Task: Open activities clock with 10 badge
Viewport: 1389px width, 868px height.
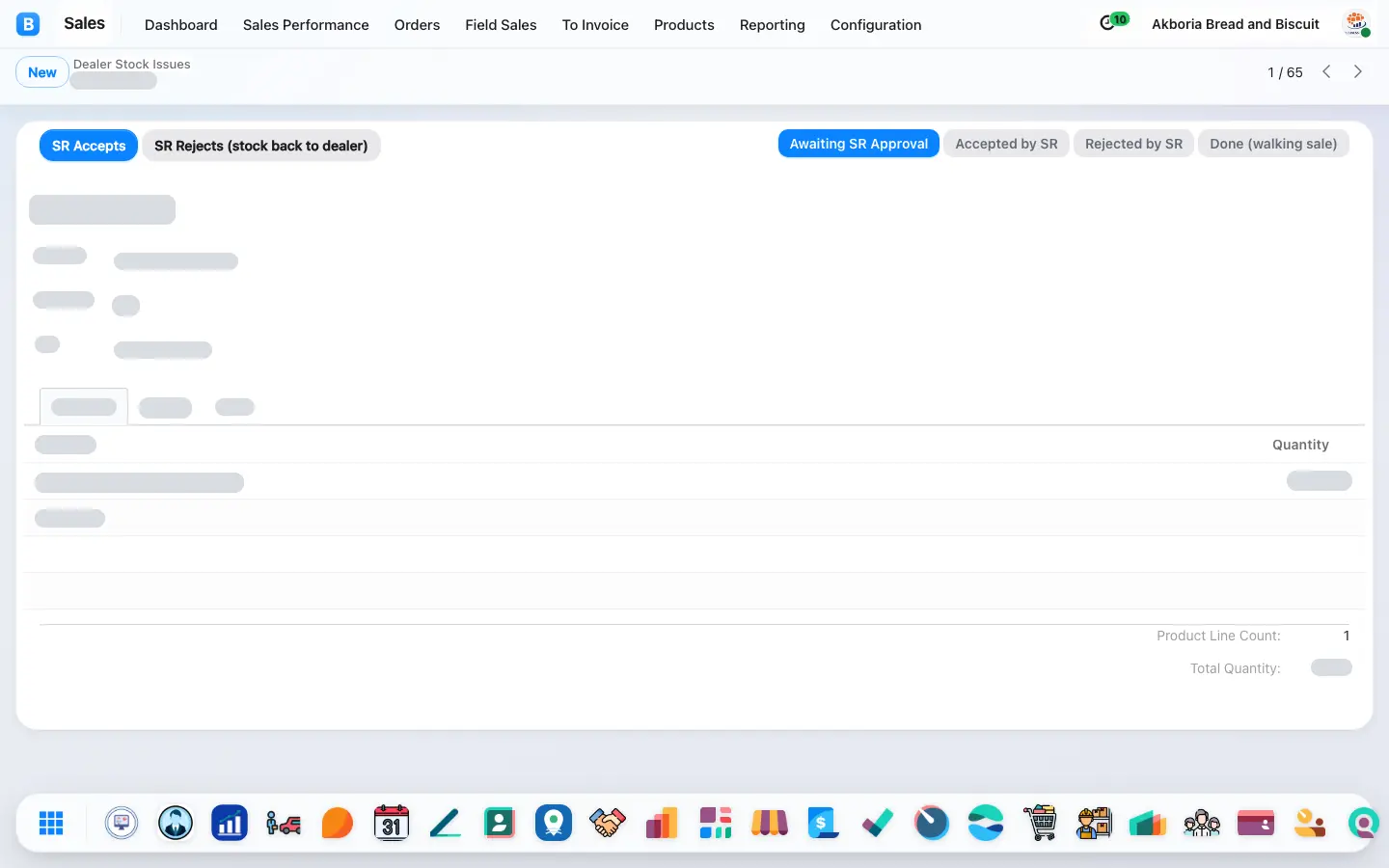Action: 1113,22
